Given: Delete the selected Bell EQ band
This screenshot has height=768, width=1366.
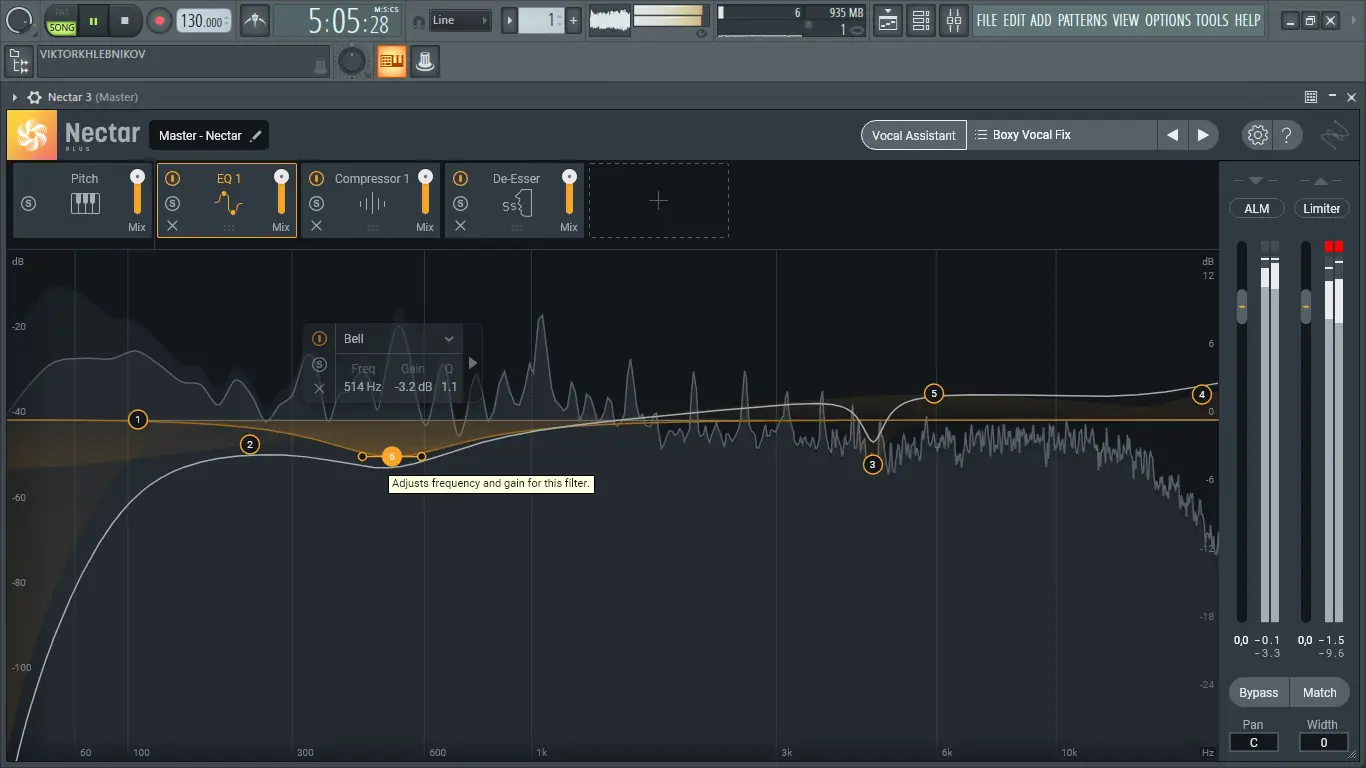Looking at the screenshot, I should [x=320, y=388].
